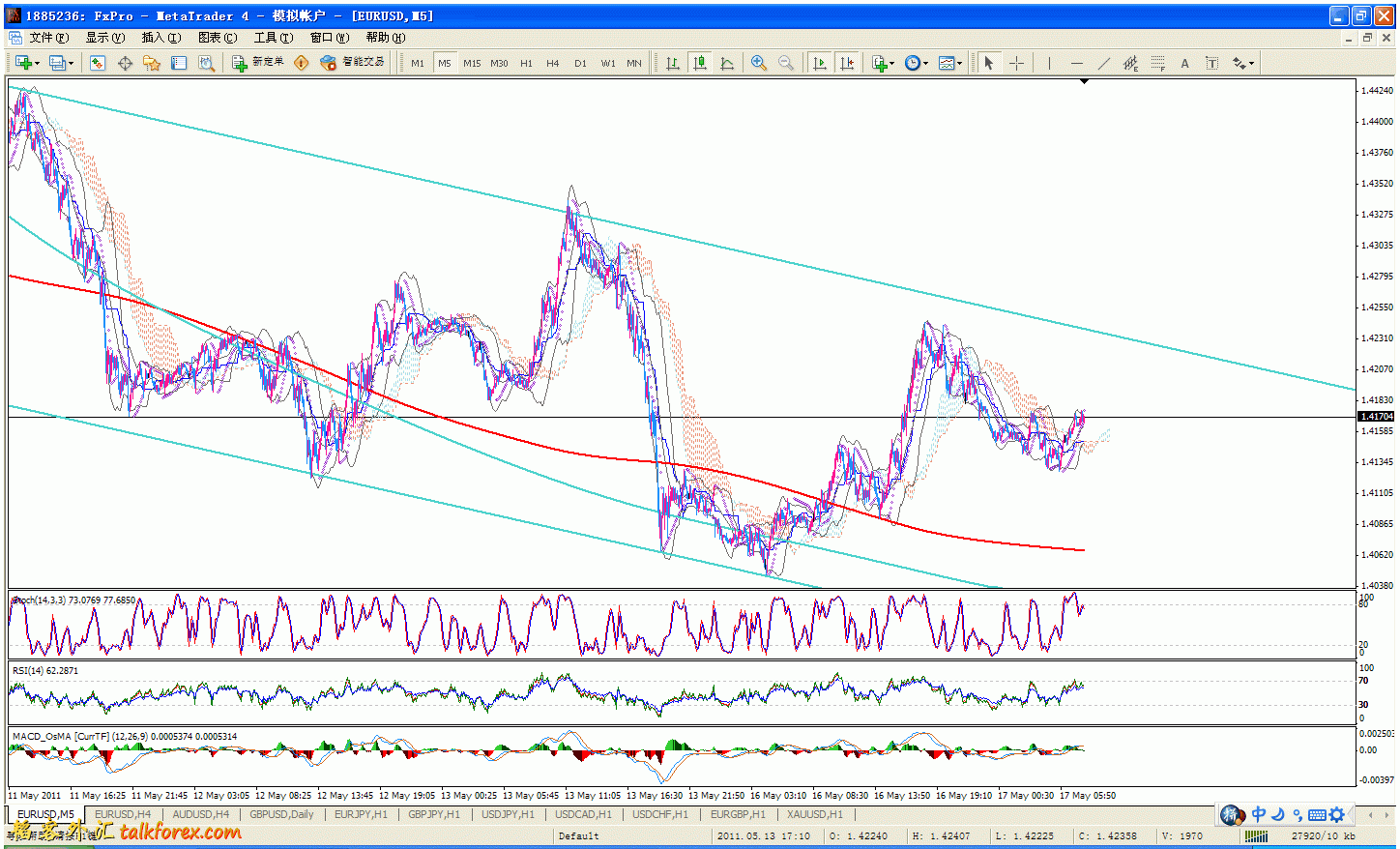
Task: Select the Fibonacci Retracement tool
Action: [x=1157, y=63]
